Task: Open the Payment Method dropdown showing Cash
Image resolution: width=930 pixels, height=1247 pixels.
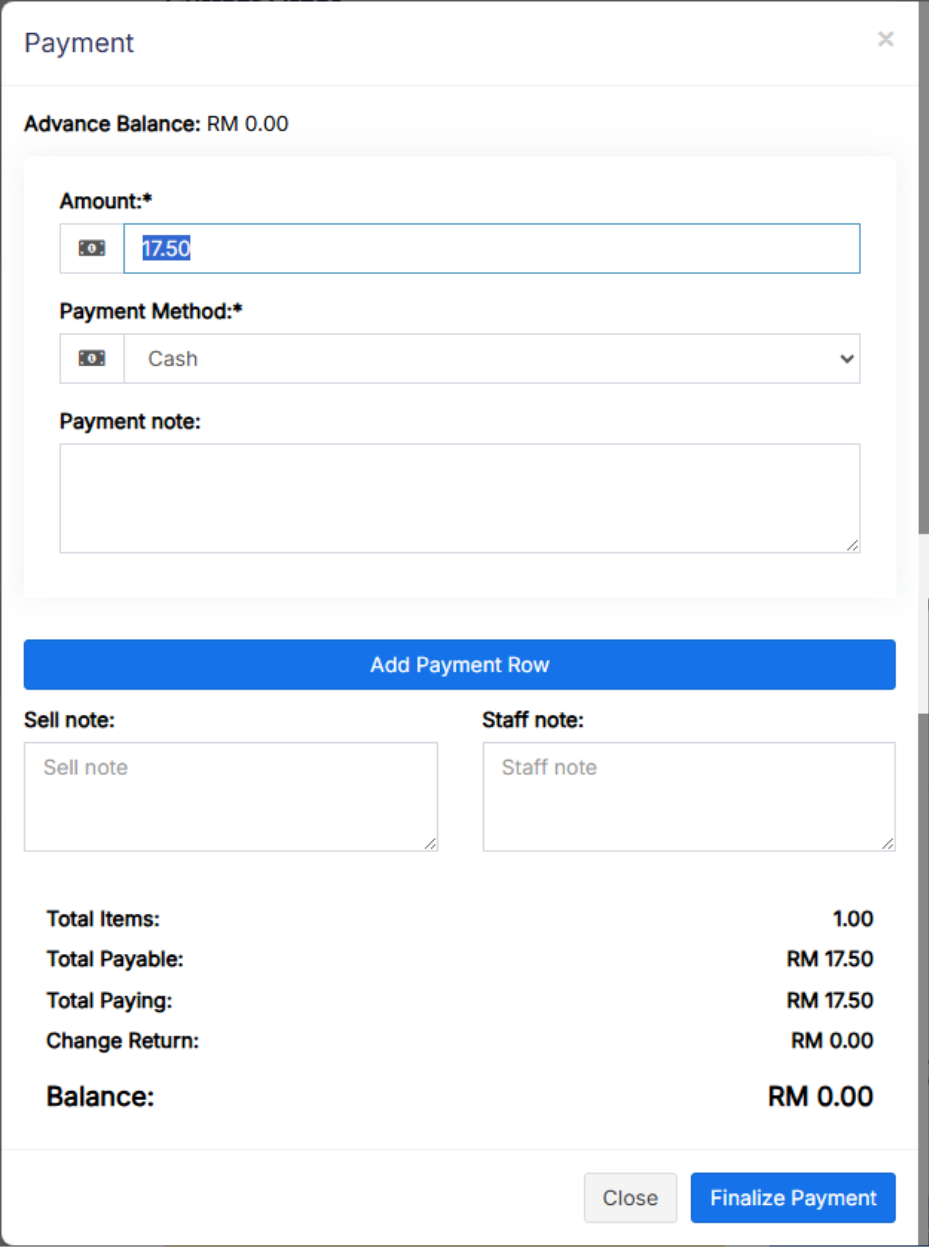Action: (x=491, y=358)
